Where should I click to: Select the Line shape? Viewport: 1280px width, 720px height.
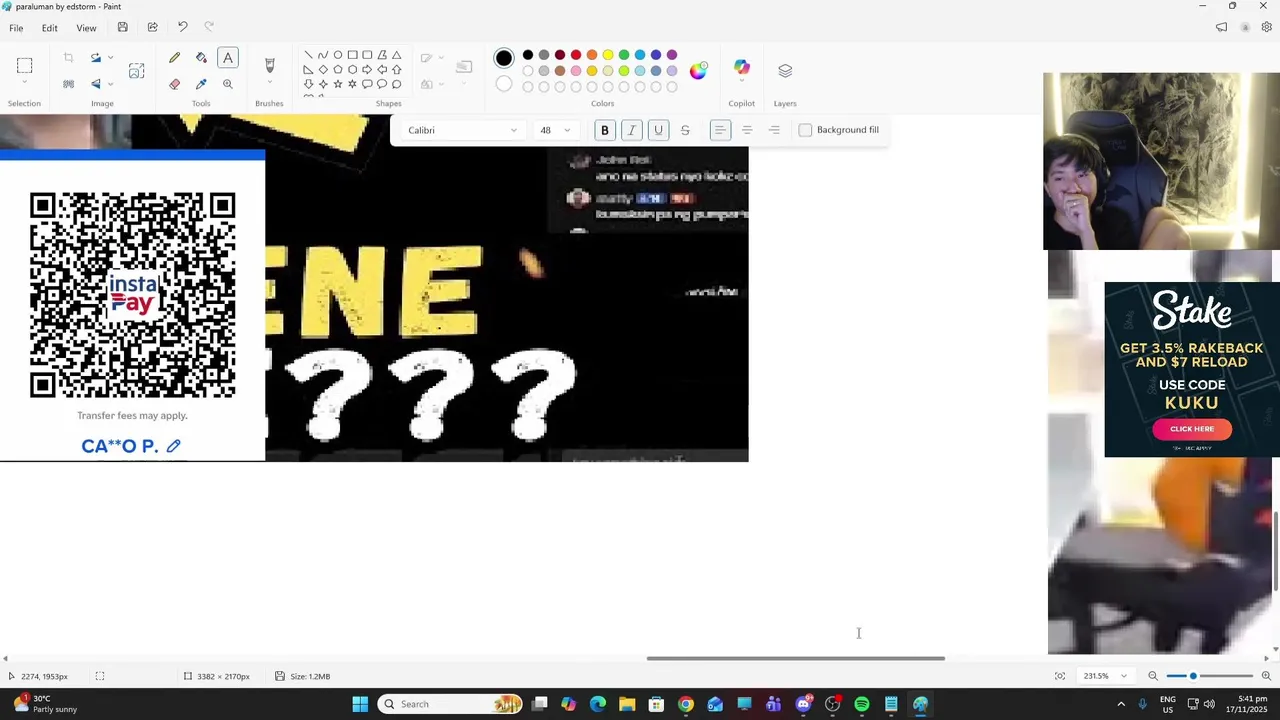coord(308,55)
